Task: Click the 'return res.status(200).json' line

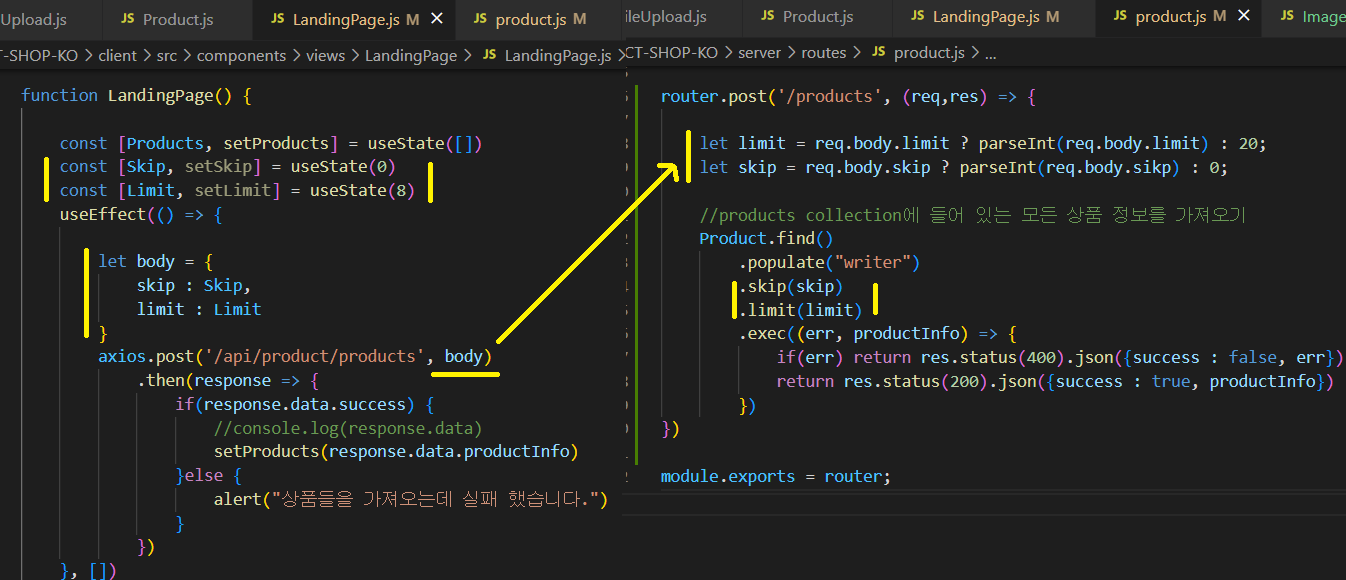Action: click(1055, 381)
